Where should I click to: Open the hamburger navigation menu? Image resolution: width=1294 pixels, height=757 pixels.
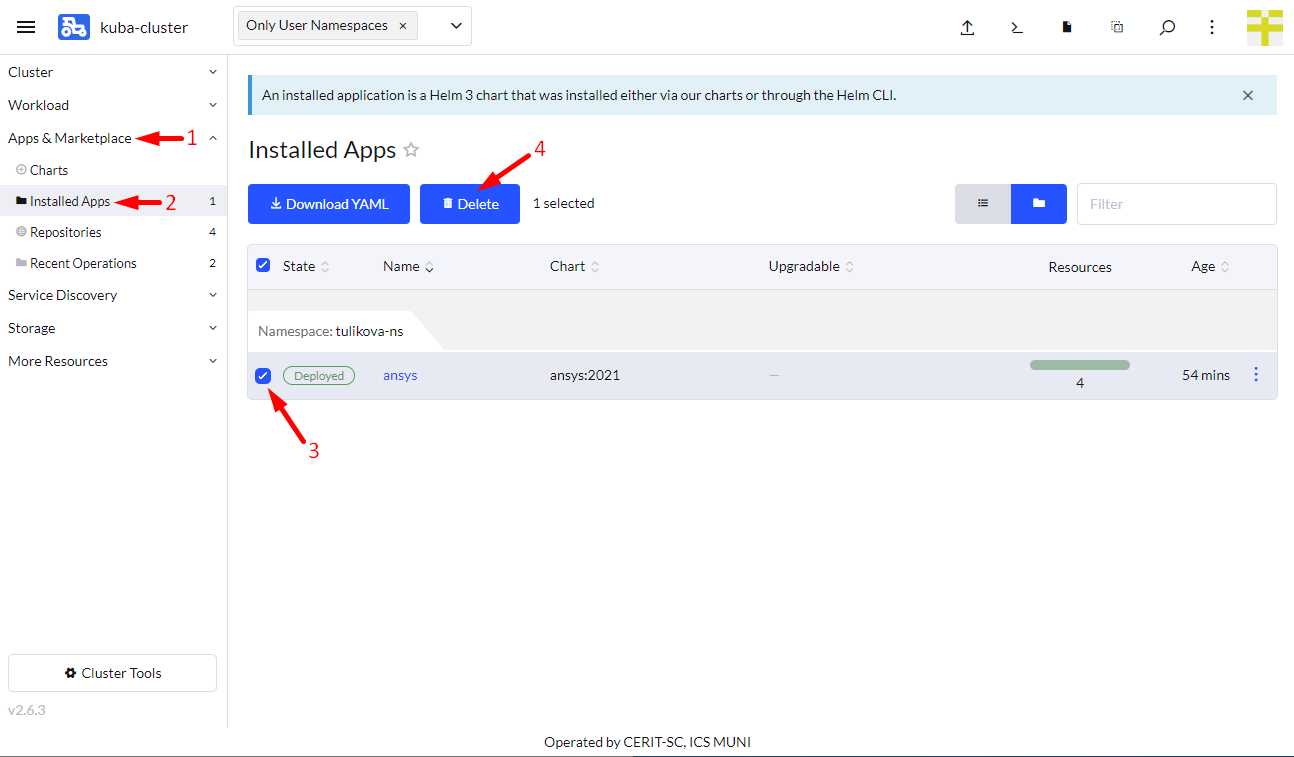26,27
